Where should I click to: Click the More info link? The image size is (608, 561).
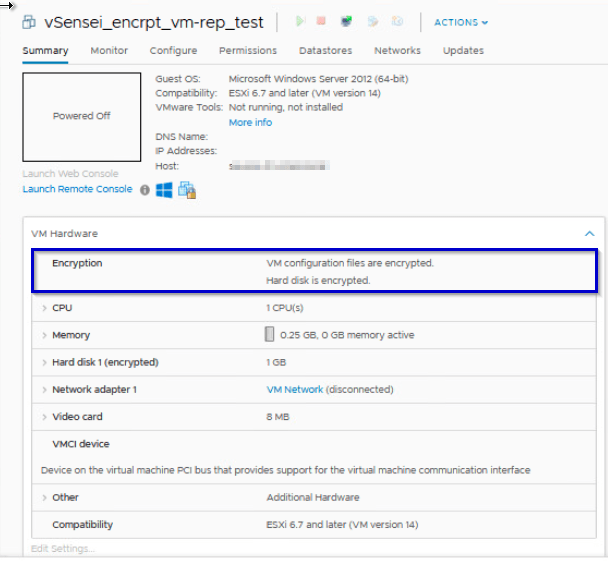click(250, 123)
